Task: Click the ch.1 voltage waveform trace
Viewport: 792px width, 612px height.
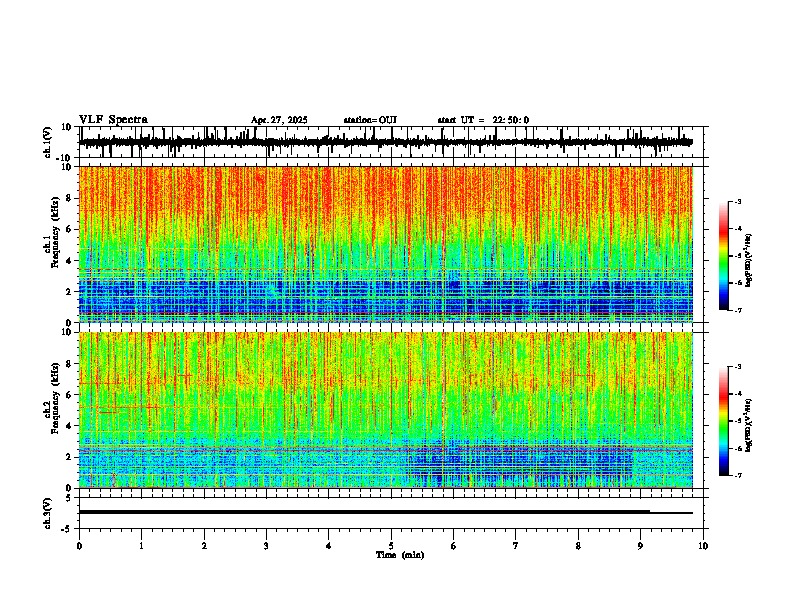Action: [386, 142]
